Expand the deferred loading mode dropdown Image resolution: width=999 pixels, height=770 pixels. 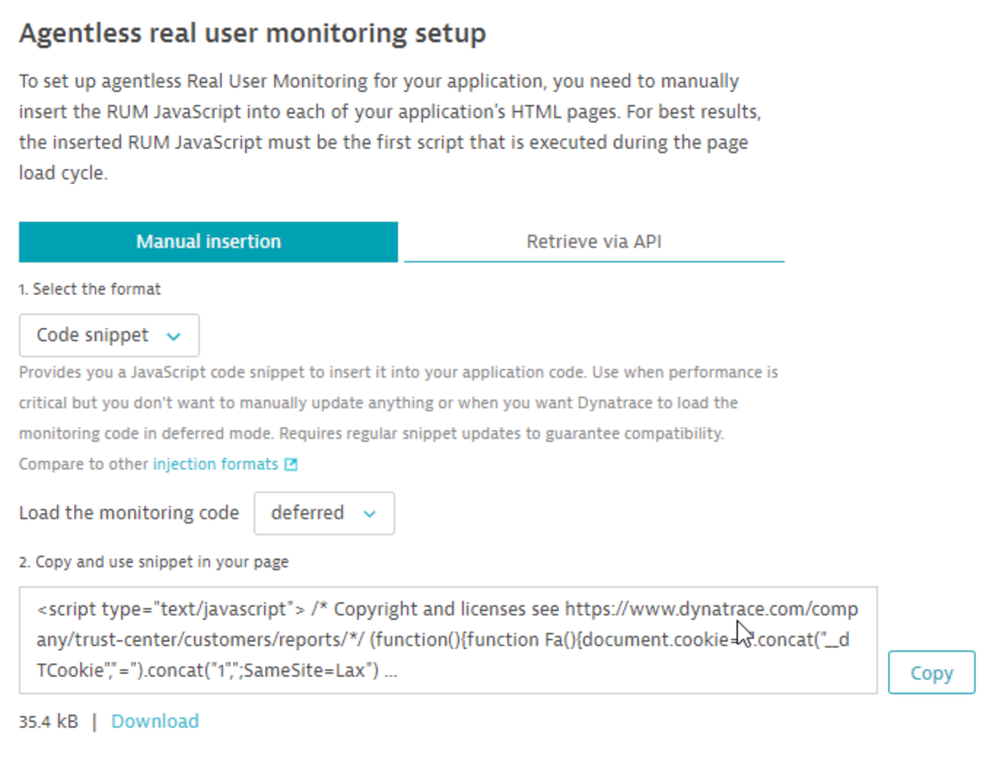click(323, 513)
